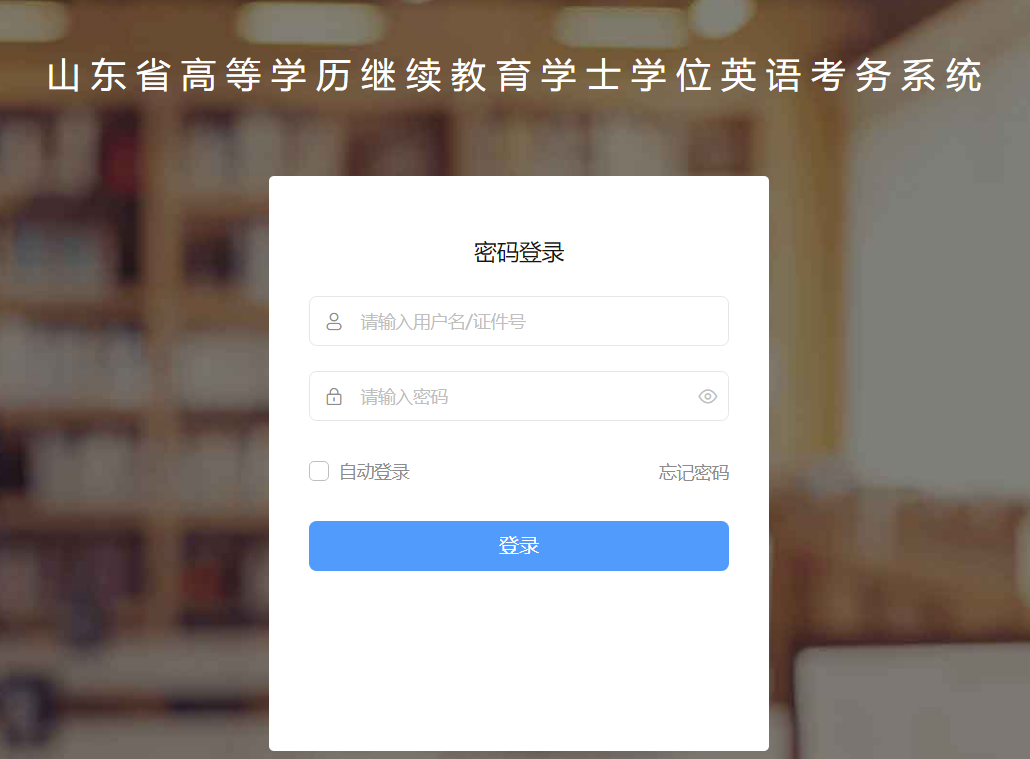Click the 密码登录 heading
The width and height of the screenshot is (1030, 759).
519,252
